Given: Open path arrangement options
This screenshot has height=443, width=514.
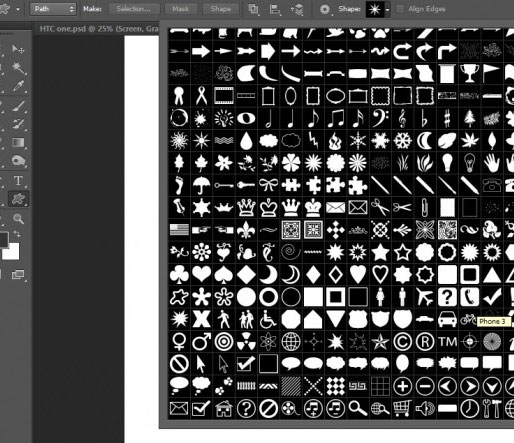Looking at the screenshot, I should (297, 9).
